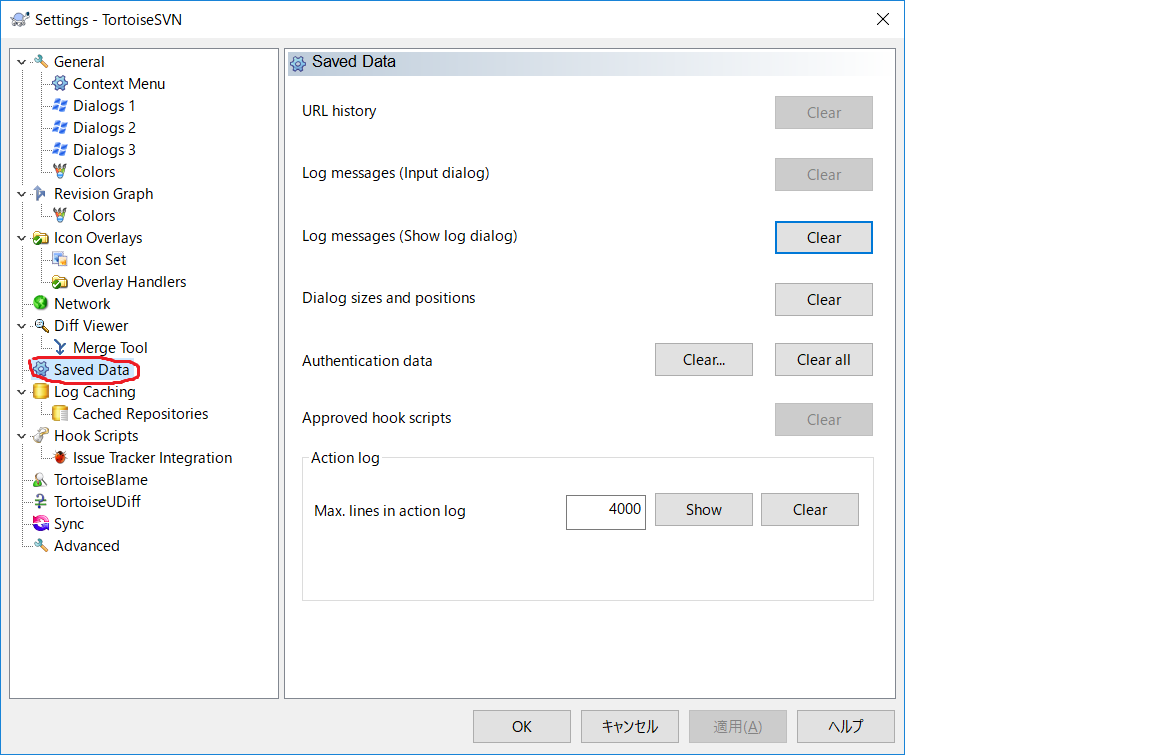
Task: Click the TortoiseSVN title bar icon
Action: point(20,20)
